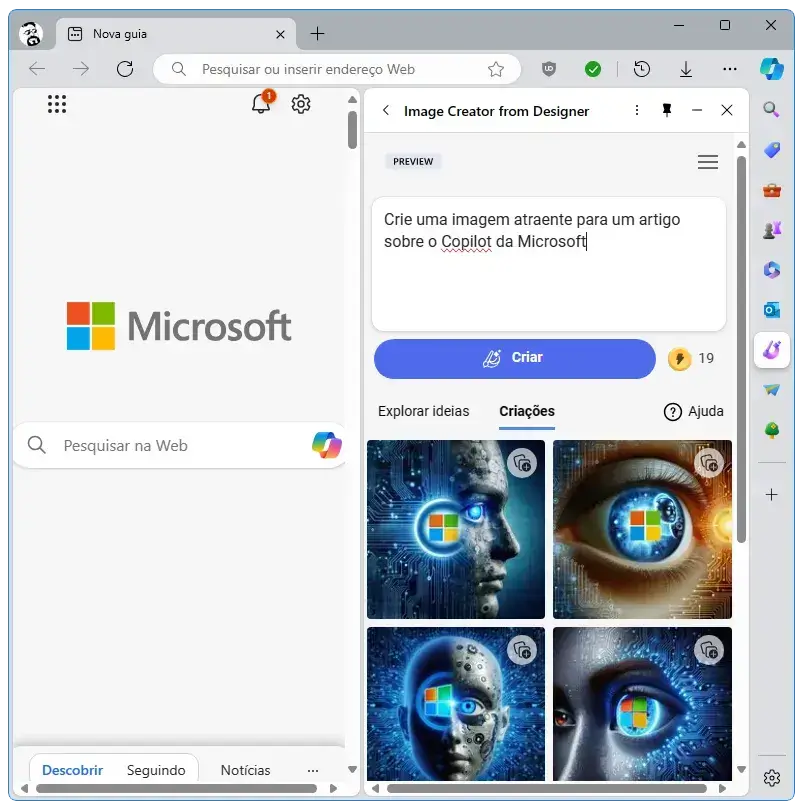Open the notifications bell
This screenshot has width=806, height=812.
pos(262,103)
